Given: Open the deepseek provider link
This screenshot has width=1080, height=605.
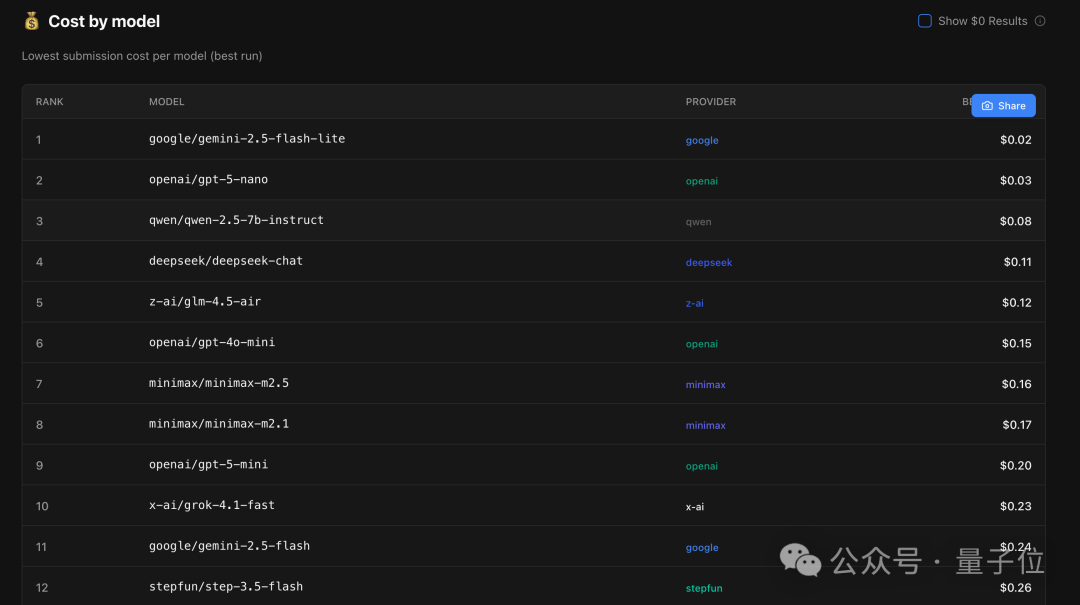Looking at the screenshot, I should 709,263.
